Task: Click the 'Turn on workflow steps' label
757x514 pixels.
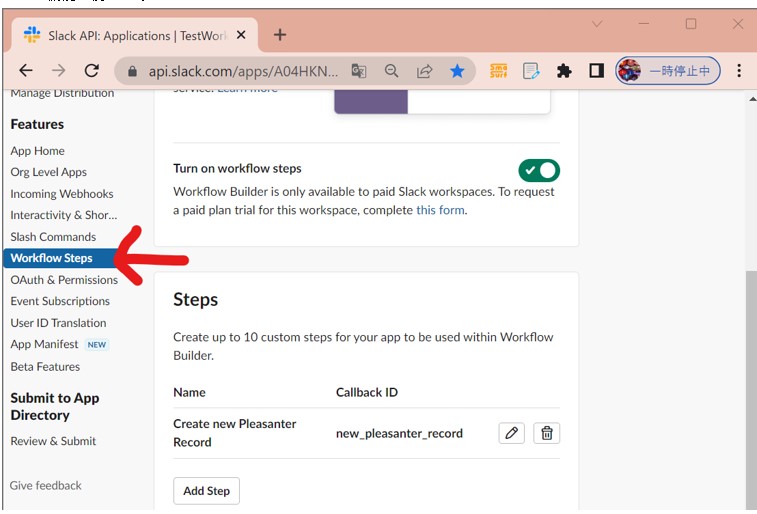Action: pyautogui.click(x=237, y=168)
